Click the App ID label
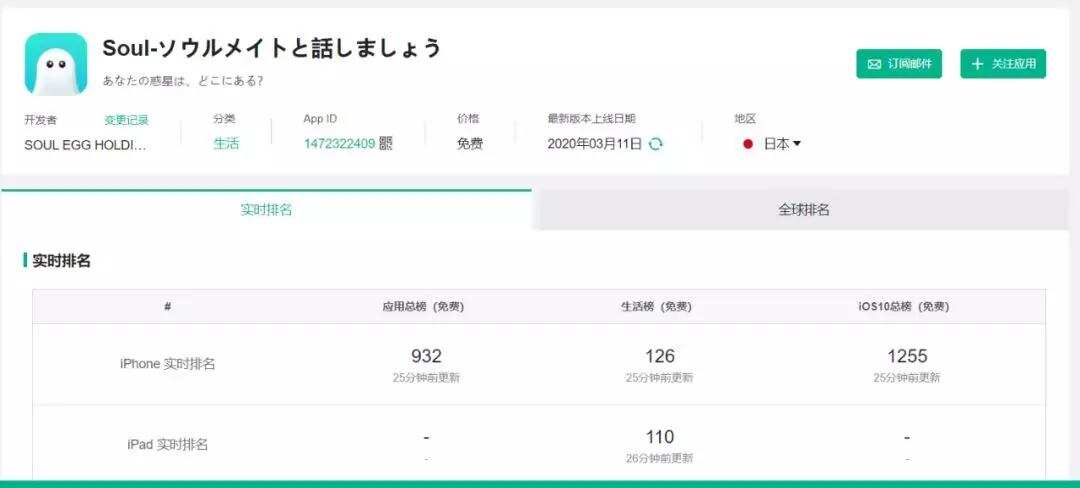Image resolution: width=1080 pixels, height=488 pixels. (x=320, y=118)
